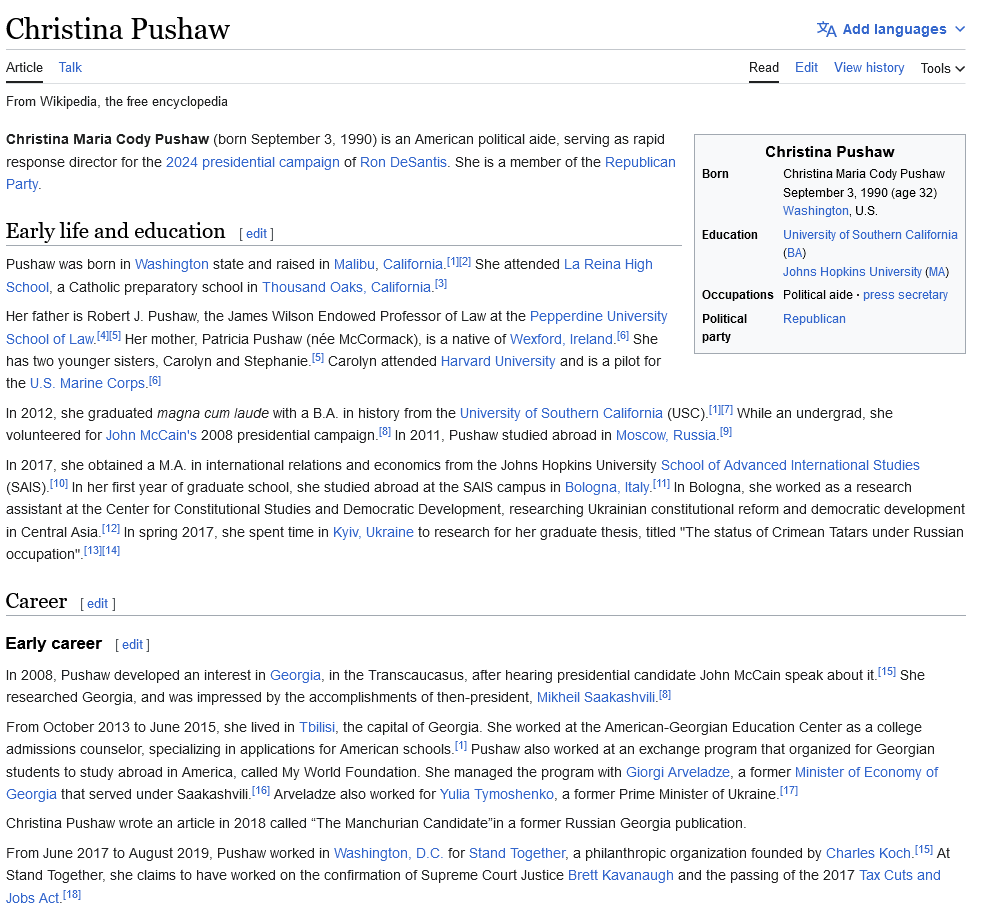Open Brett Kavanaugh link
The width and height of the screenshot is (986, 911).
click(620, 875)
